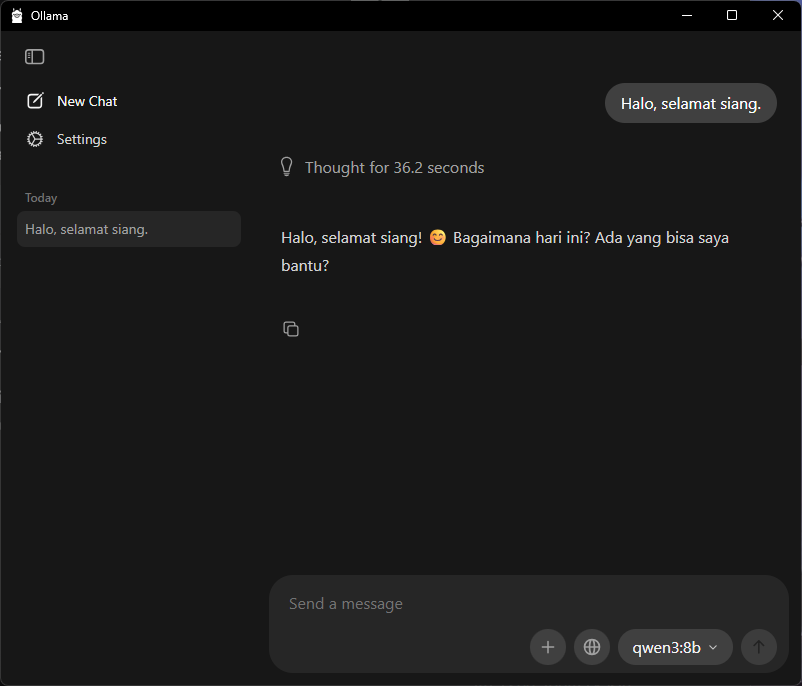
Task: Open the 'Halo, selamat siang.' chat in history
Action: [129, 229]
